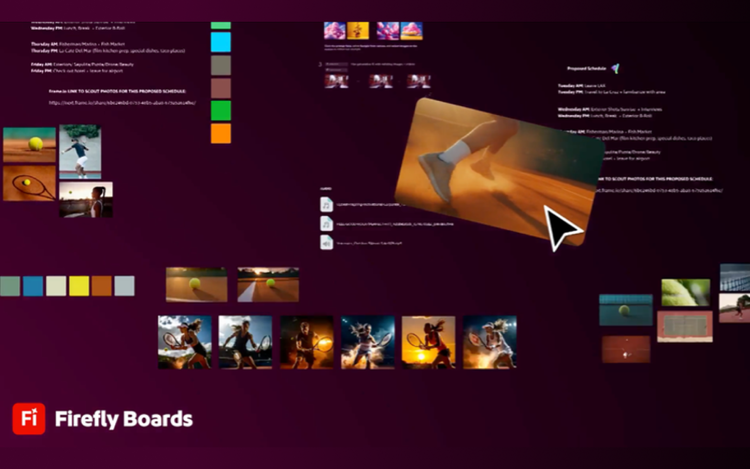The width and height of the screenshot is (750, 469).
Task: Click the tennis player in white shorts photo
Action: [x=80, y=150]
